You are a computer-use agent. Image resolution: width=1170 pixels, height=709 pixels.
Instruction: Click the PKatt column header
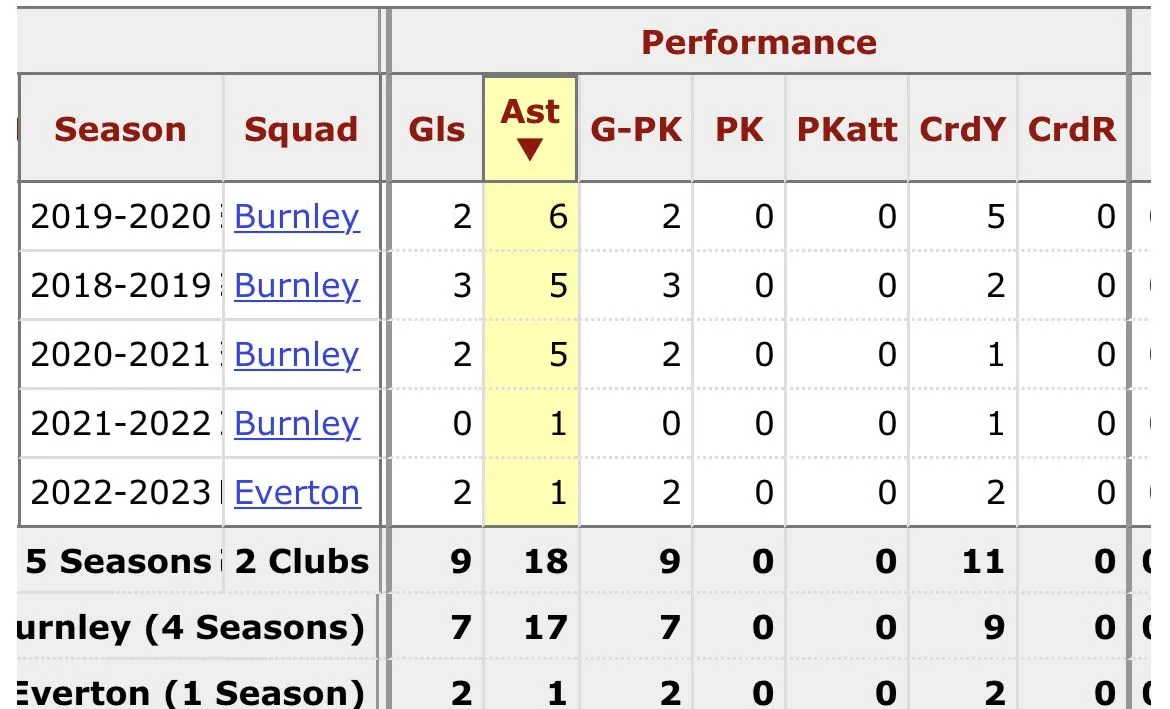click(x=847, y=129)
